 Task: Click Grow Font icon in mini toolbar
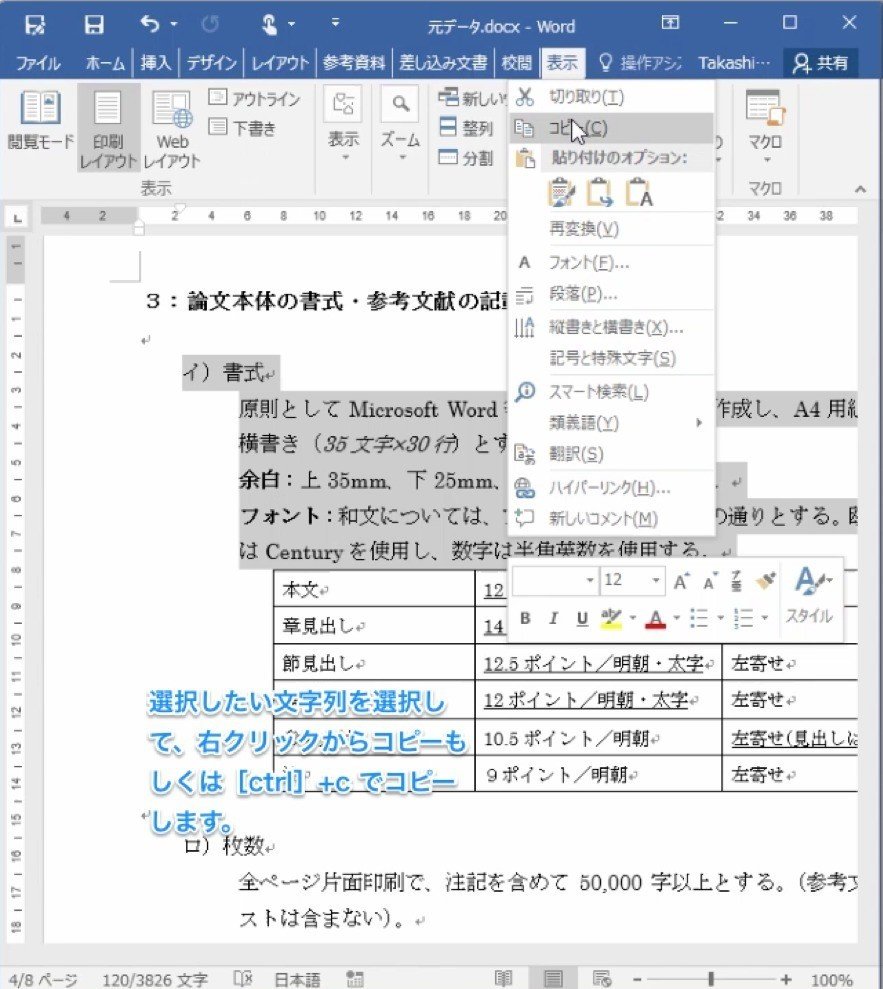[681, 581]
